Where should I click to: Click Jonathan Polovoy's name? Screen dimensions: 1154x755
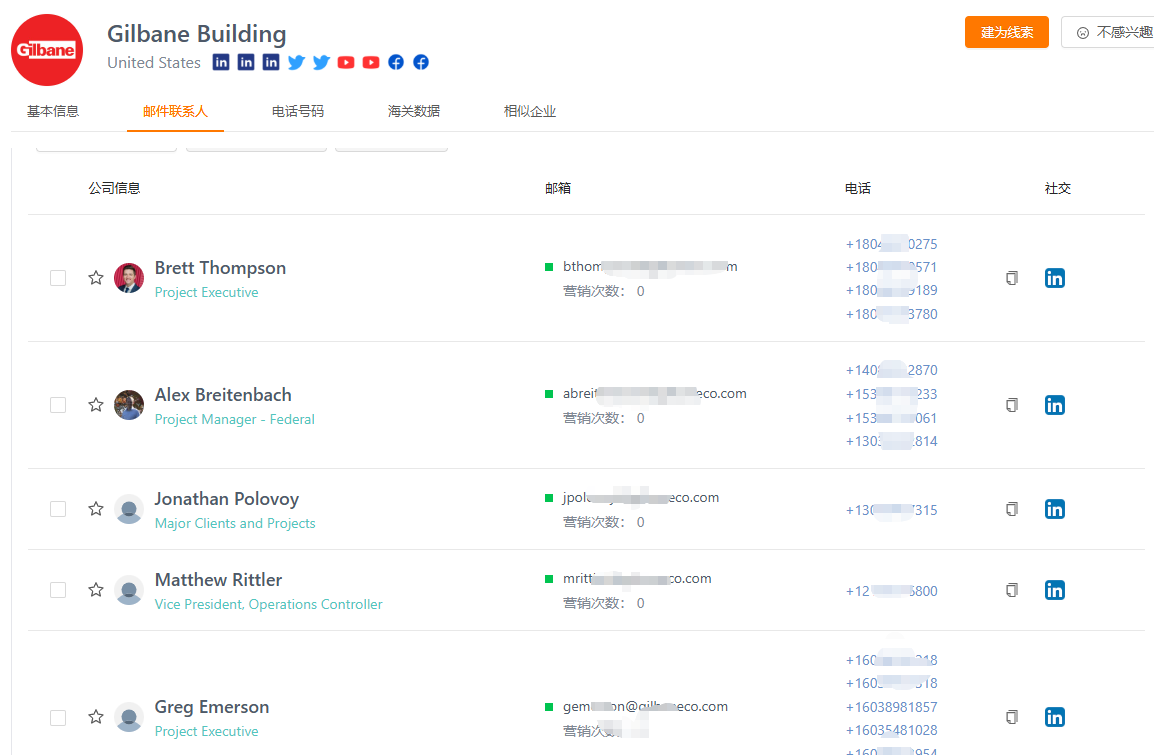coord(227,499)
